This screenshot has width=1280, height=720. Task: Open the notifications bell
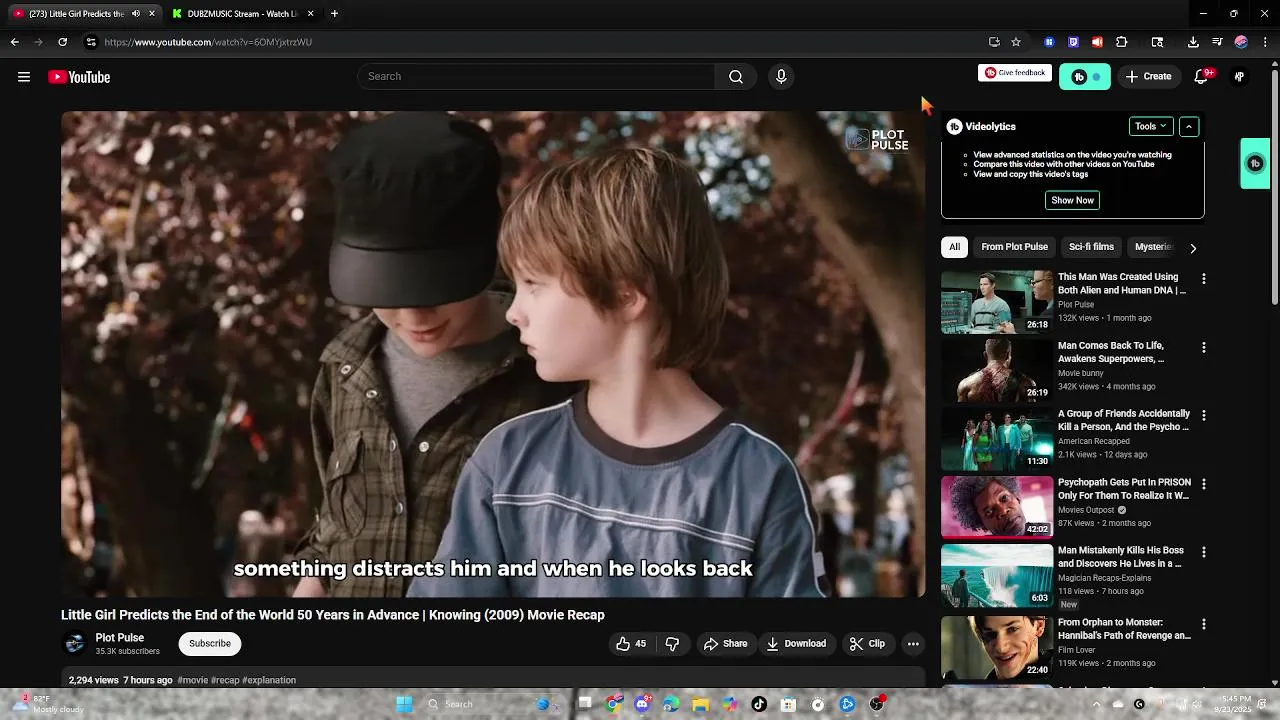(1202, 77)
